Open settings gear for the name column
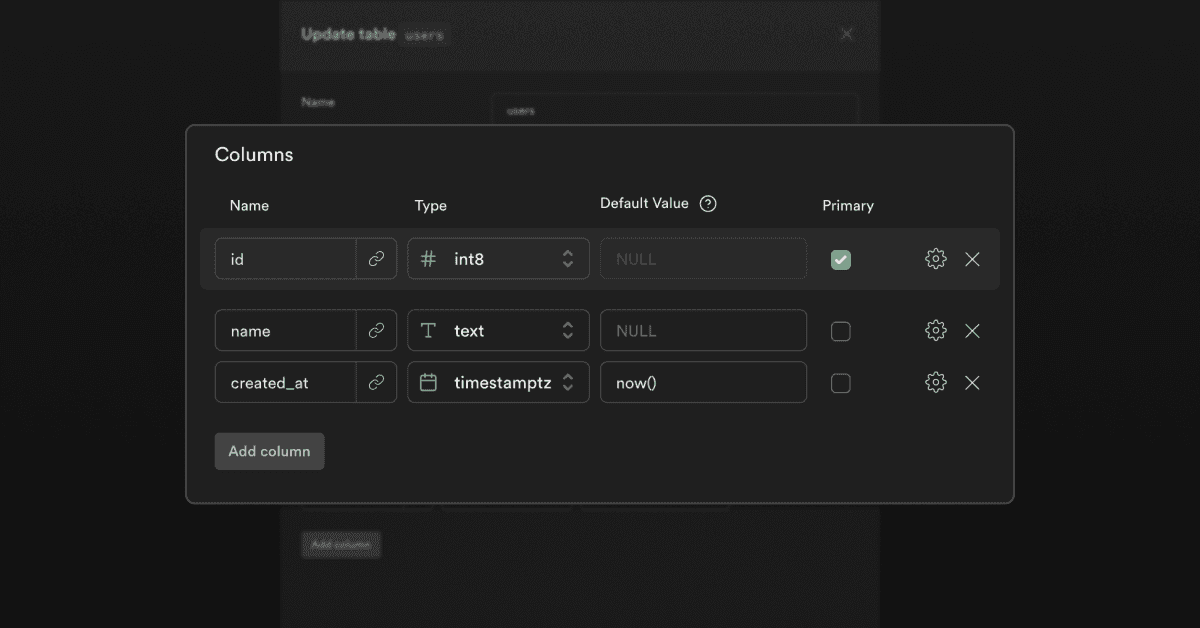The width and height of the screenshot is (1200, 628). tap(935, 331)
